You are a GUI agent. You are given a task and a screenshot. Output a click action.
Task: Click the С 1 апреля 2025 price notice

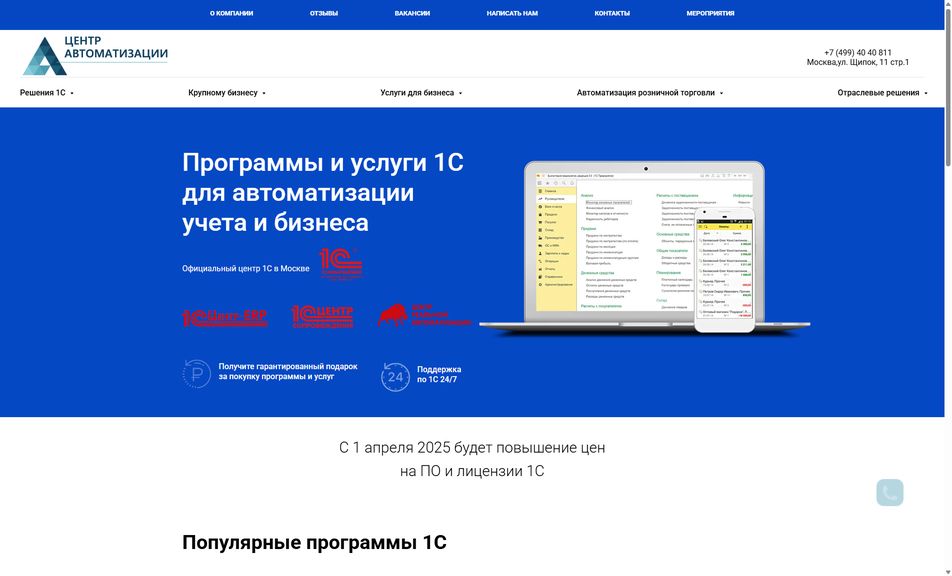click(472, 459)
